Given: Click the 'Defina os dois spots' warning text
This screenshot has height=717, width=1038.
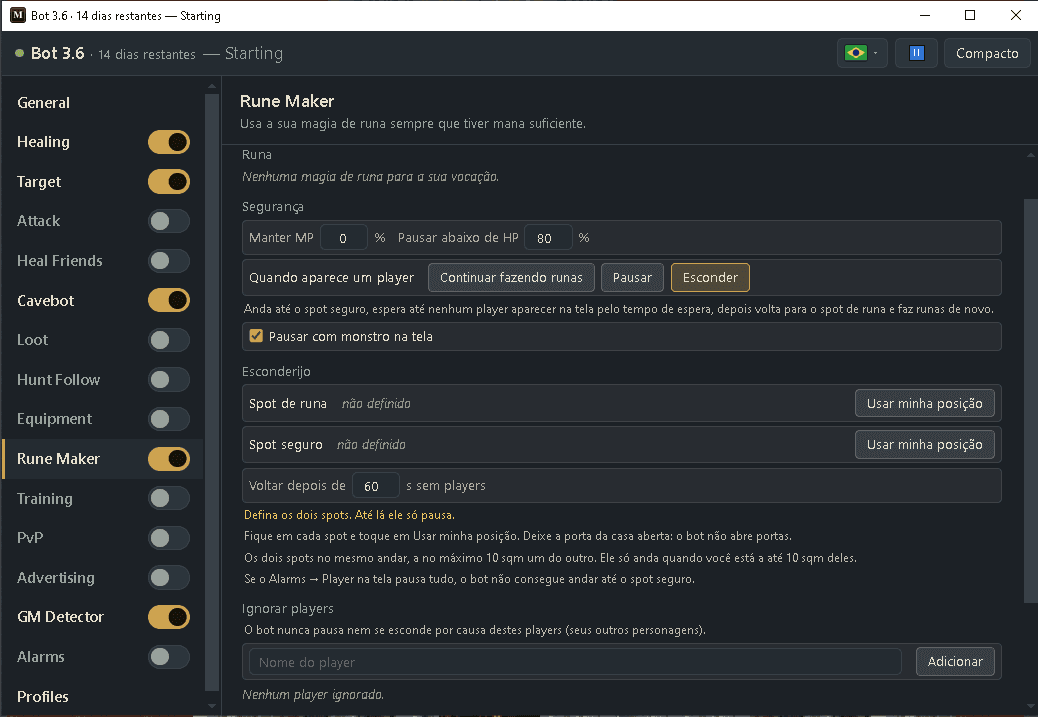Looking at the screenshot, I should point(349,515).
